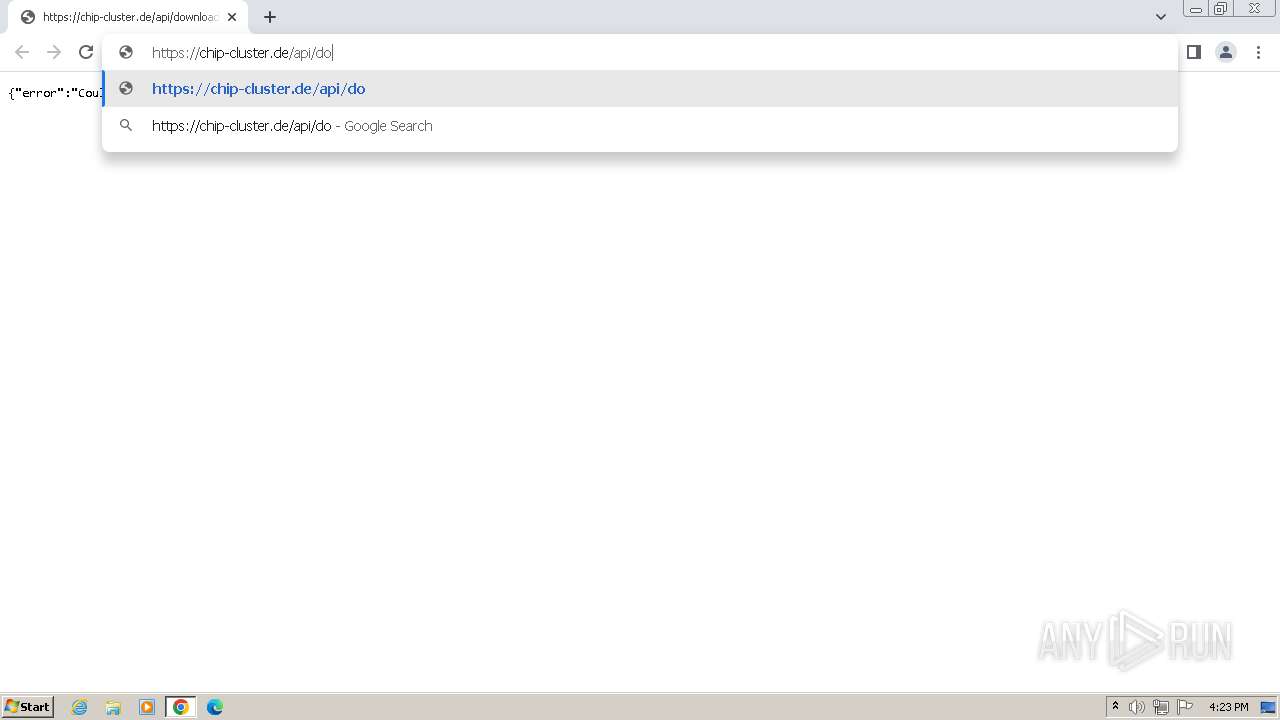This screenshot has width=1280, height=720.
Task: Click the magnifier icon in search suggestion
Action: pyautogui.click(x=126, y=126)
